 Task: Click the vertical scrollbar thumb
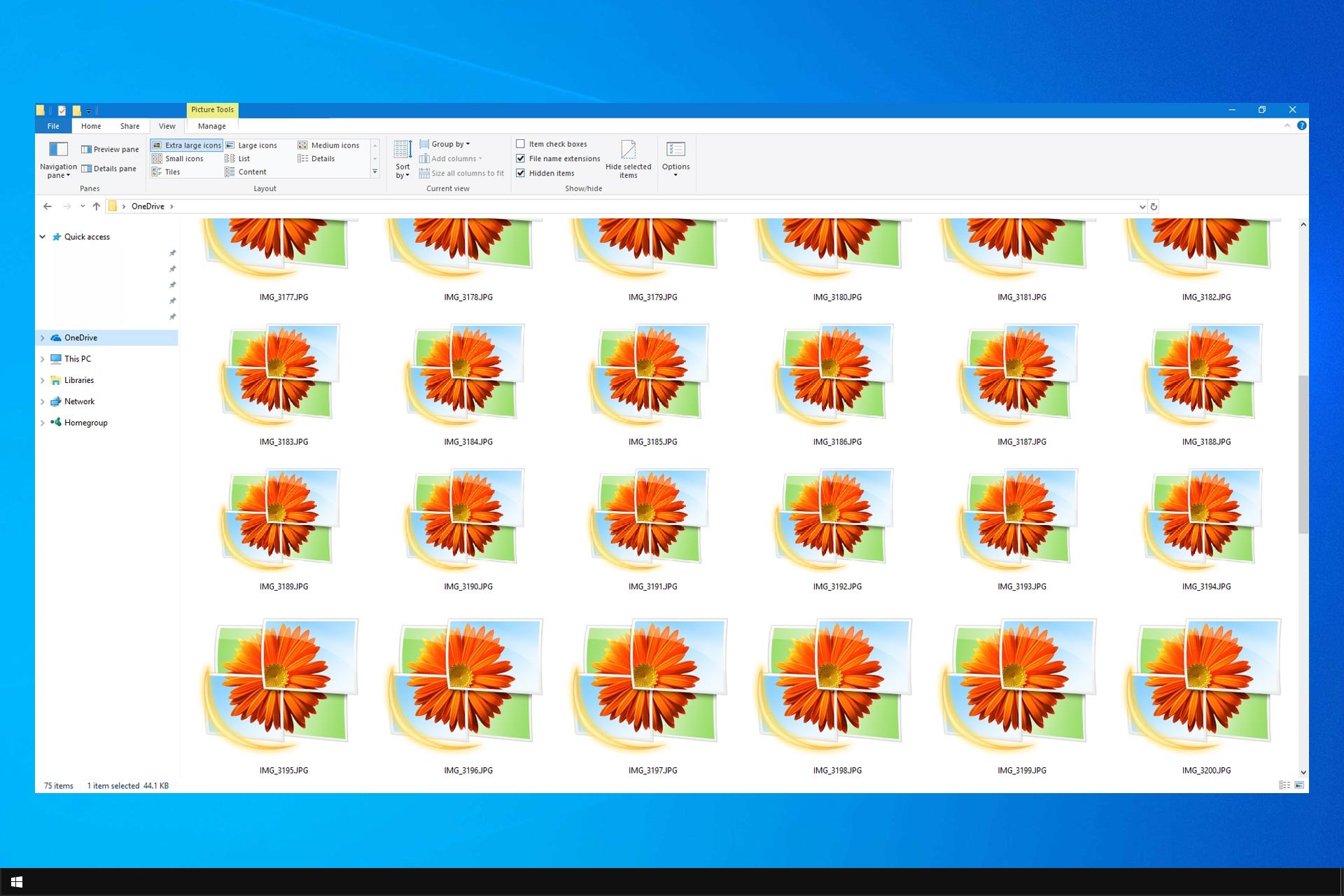[1303, 454]
